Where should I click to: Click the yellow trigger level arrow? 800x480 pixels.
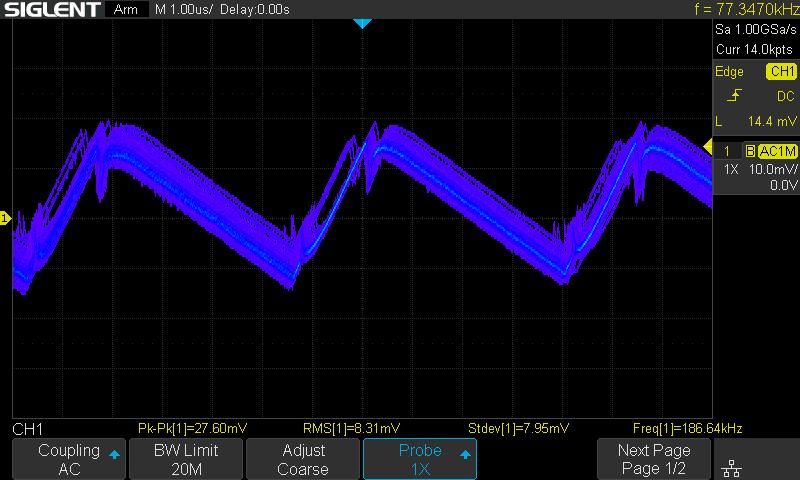708,147
